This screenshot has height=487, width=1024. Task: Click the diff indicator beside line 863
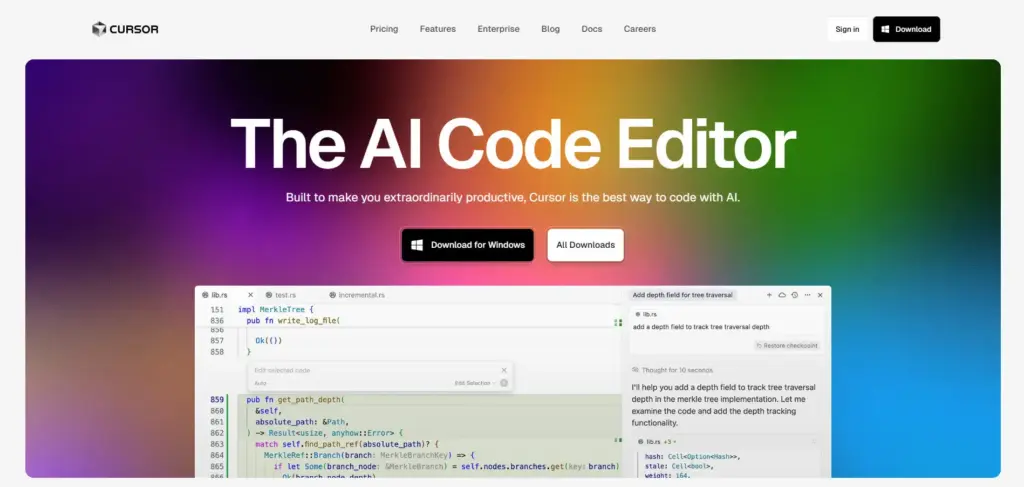coord(617,440)
